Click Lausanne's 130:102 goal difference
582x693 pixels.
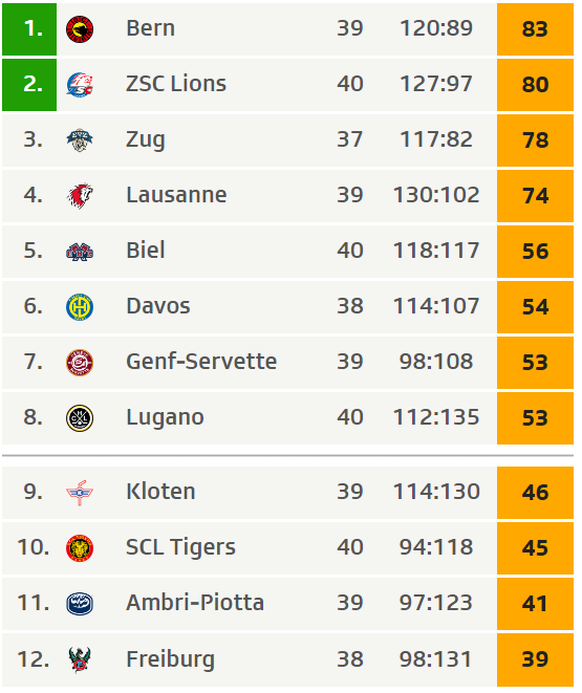436,195
